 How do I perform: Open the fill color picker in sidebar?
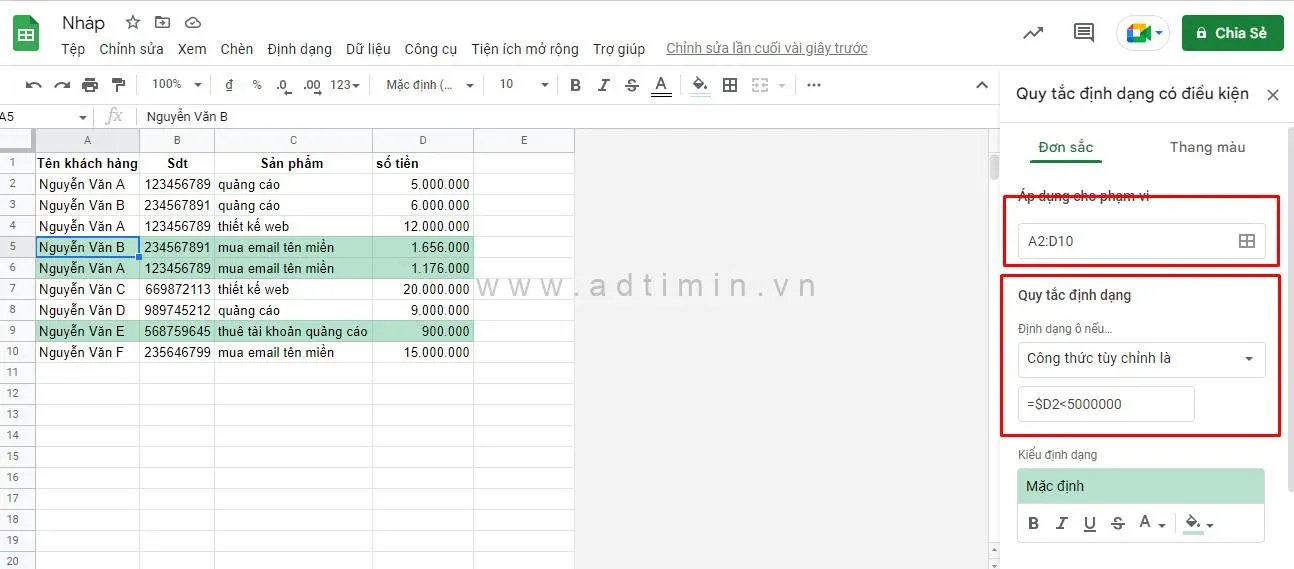click(x=1197, y=523)
